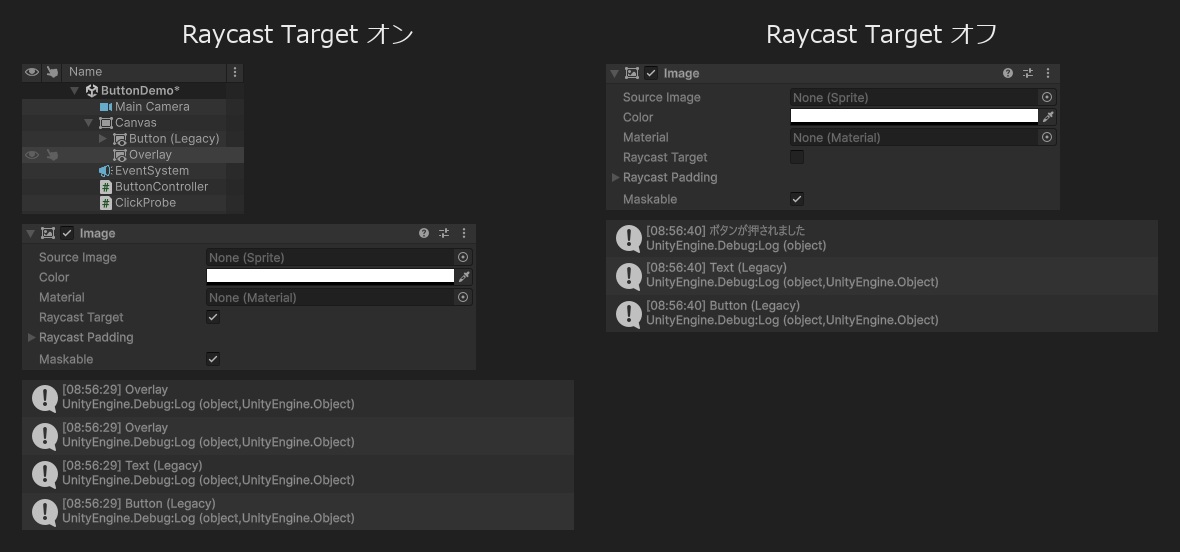The image size is (1180, 552).
Task: Open presets for the right Image component
Action: pyautogui.click(x=1028, y=73)
